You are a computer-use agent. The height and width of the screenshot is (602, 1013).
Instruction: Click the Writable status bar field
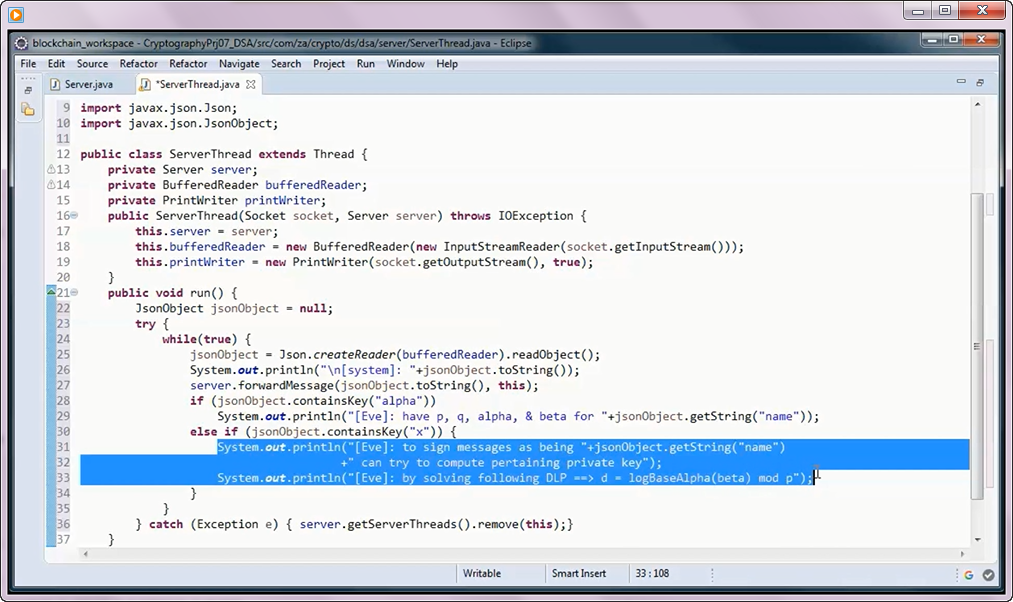(481, 573)
